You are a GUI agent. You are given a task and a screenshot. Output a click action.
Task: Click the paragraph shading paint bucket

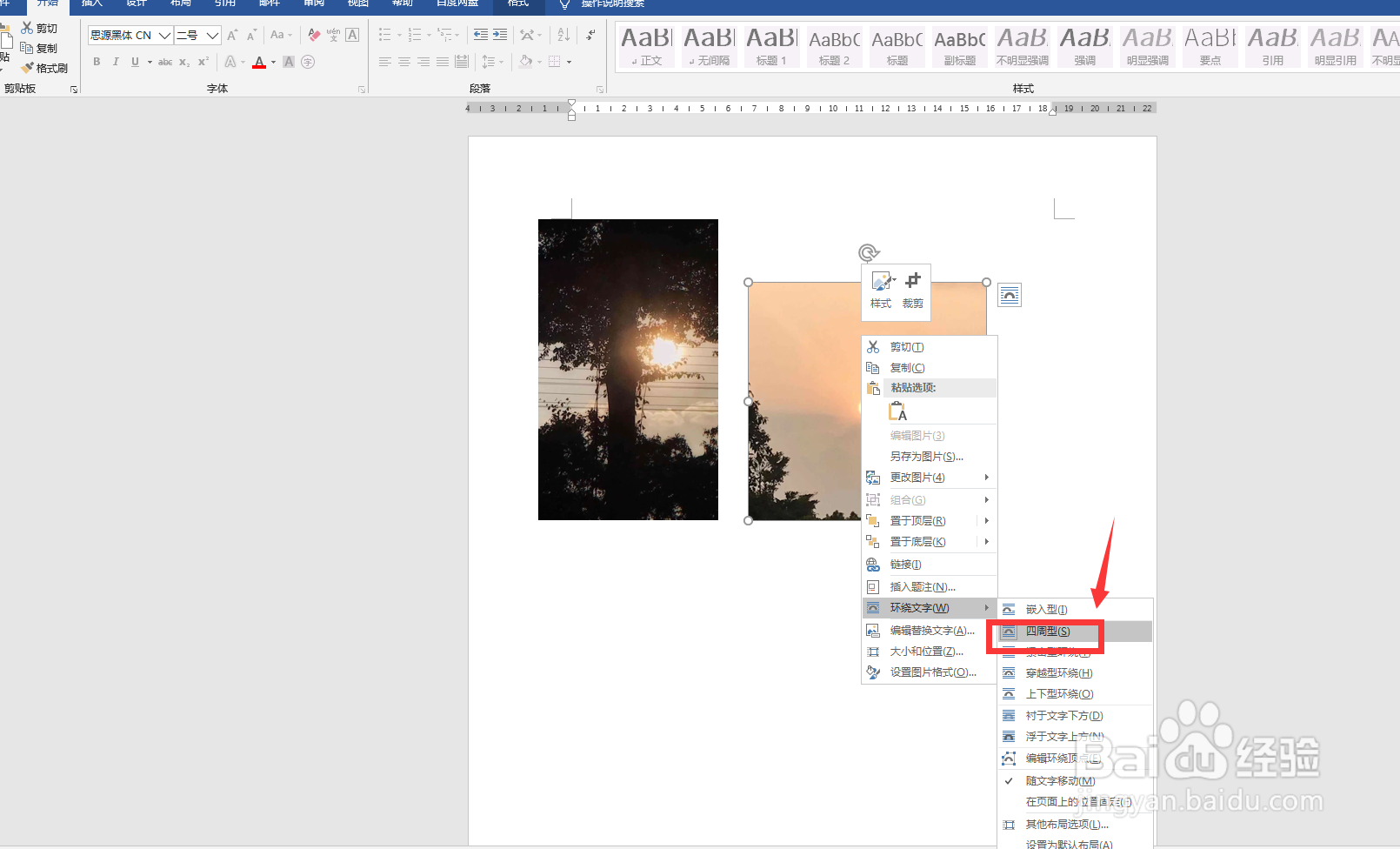click(x=525, y=62)
